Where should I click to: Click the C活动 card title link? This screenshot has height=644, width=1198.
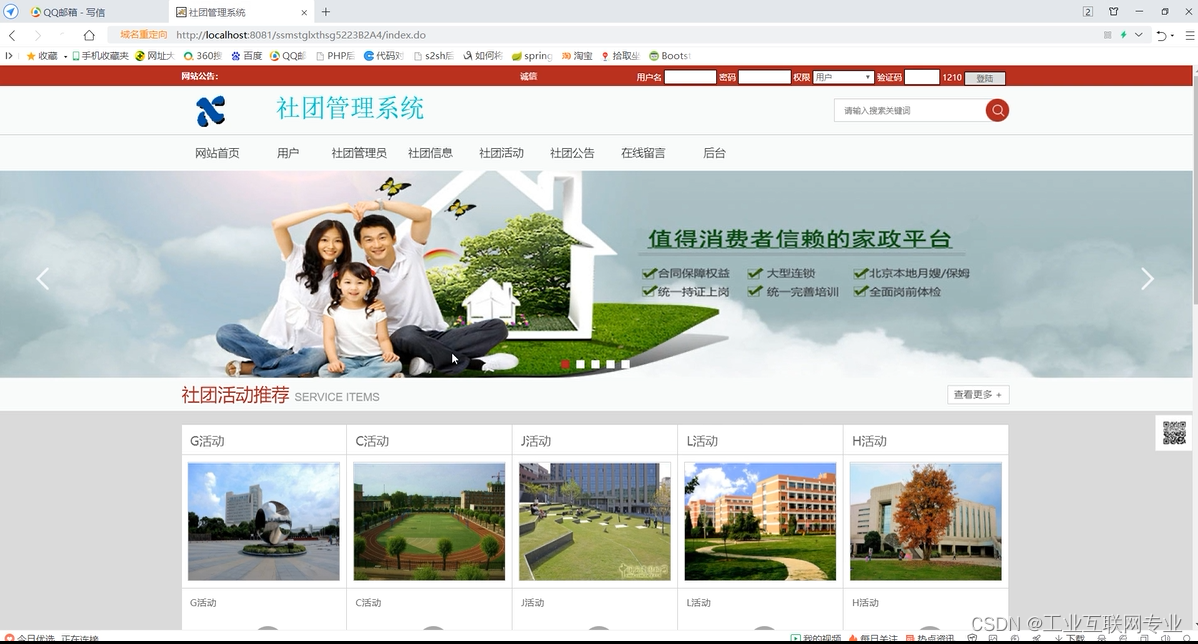[372, 441]
